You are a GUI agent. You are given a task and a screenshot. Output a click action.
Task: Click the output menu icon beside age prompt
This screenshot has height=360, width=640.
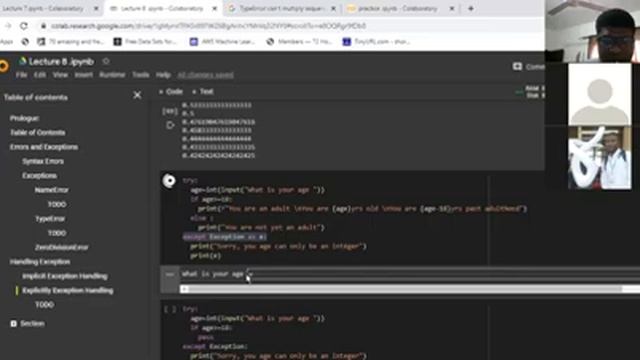coord(170,275)
